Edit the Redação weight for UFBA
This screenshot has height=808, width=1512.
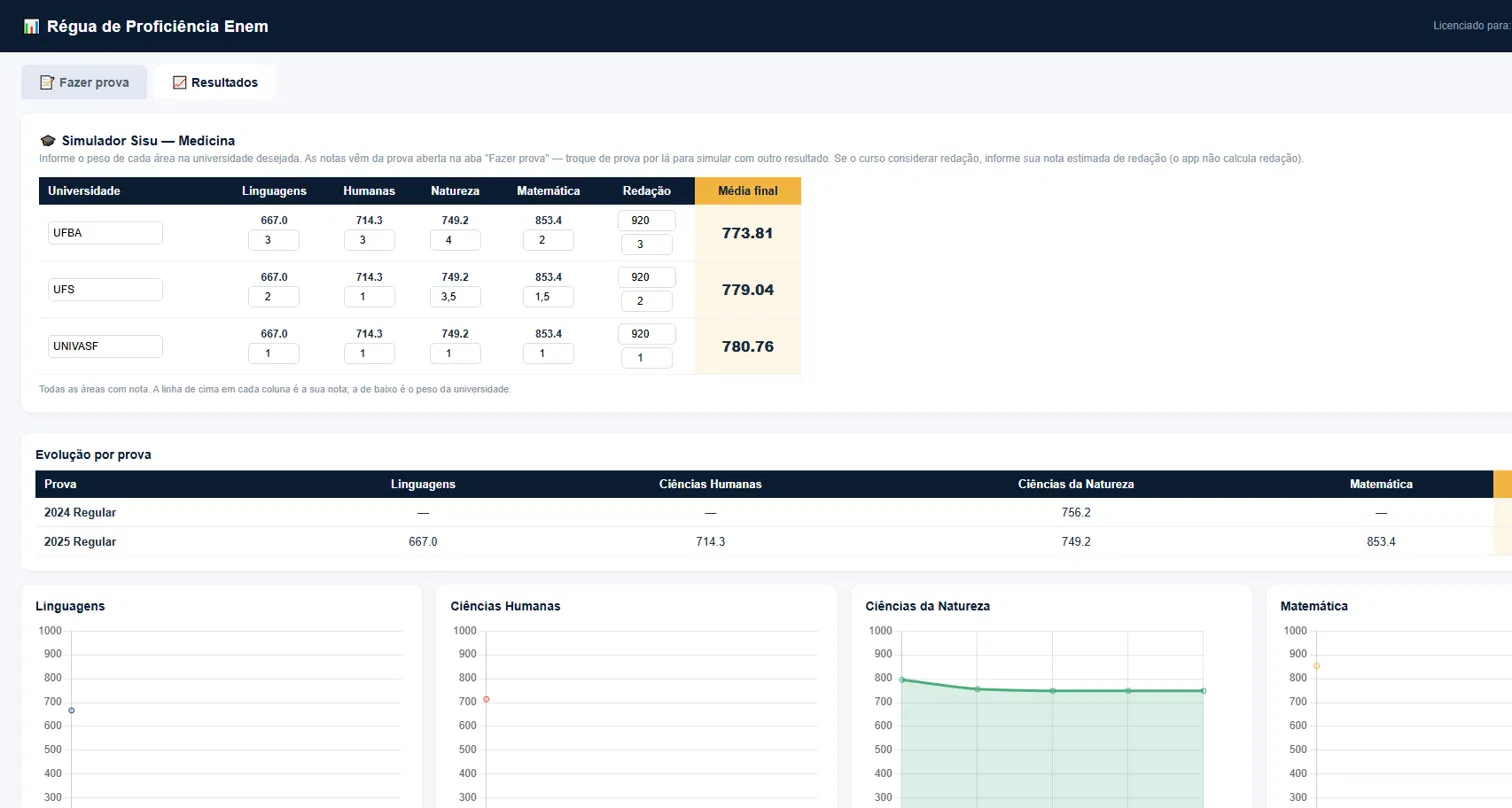647,245
